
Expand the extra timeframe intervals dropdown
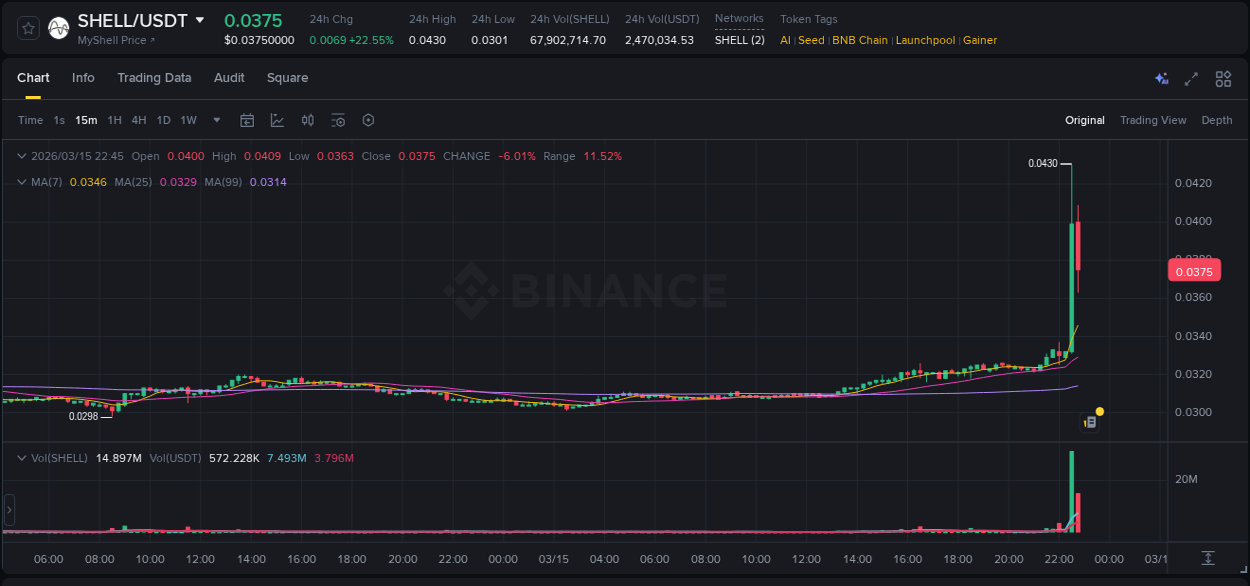point(215,120)
